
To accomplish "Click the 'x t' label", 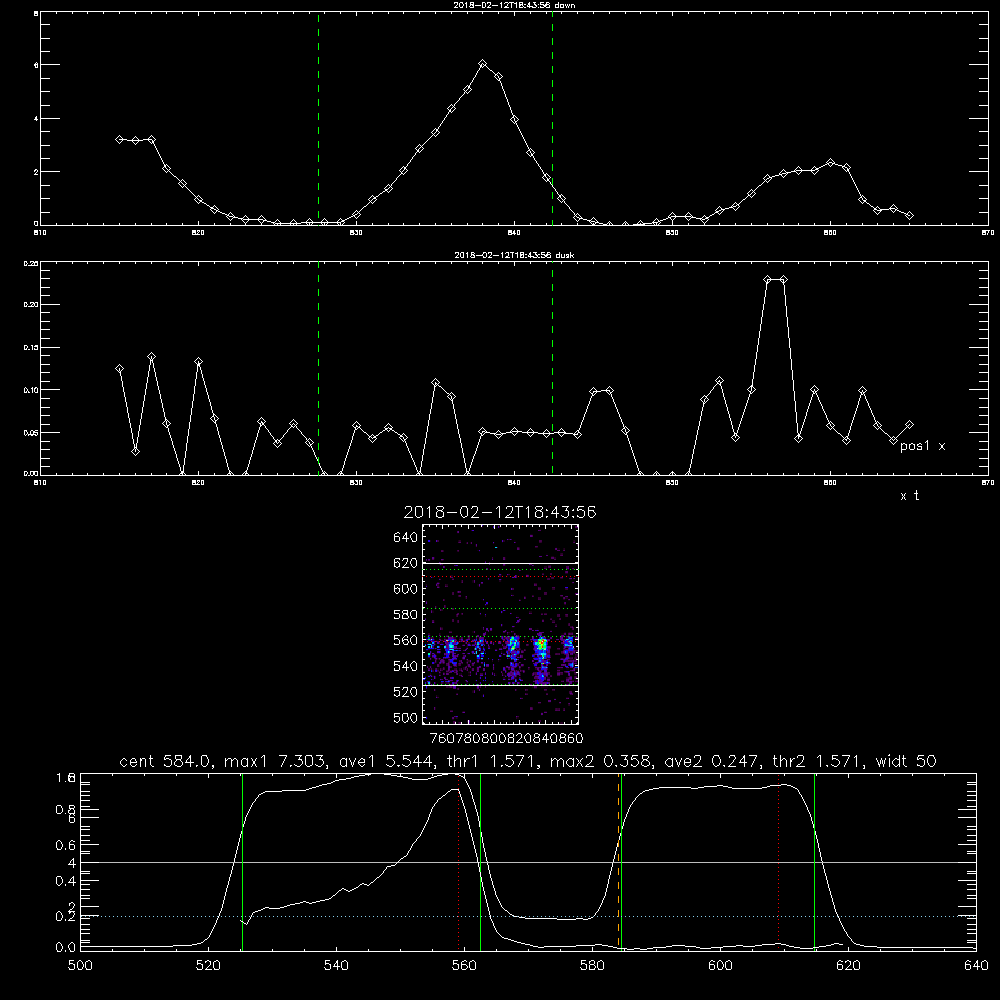I will click(909, 496).
